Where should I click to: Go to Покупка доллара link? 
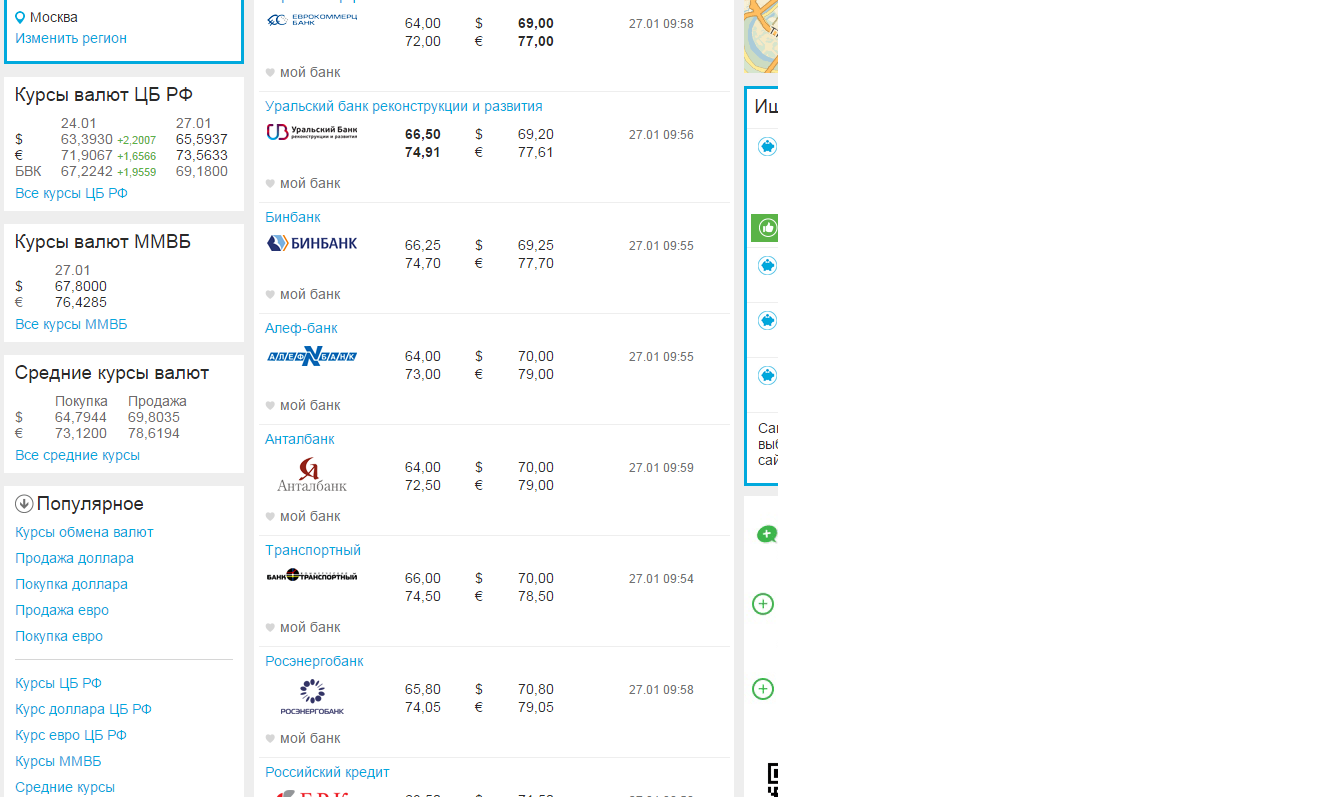coord(71,584)
